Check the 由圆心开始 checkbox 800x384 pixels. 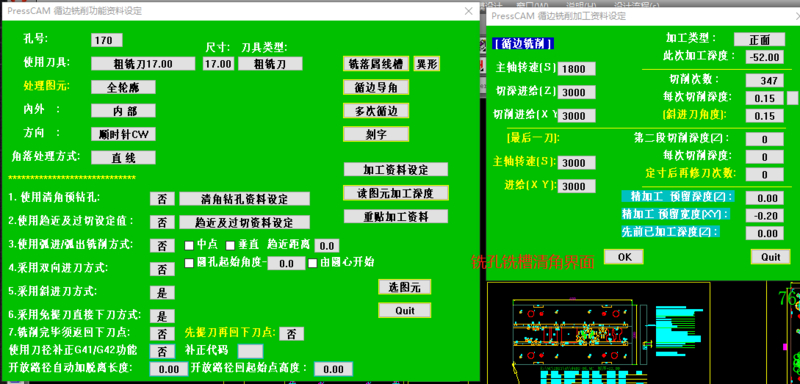point(313,263)
